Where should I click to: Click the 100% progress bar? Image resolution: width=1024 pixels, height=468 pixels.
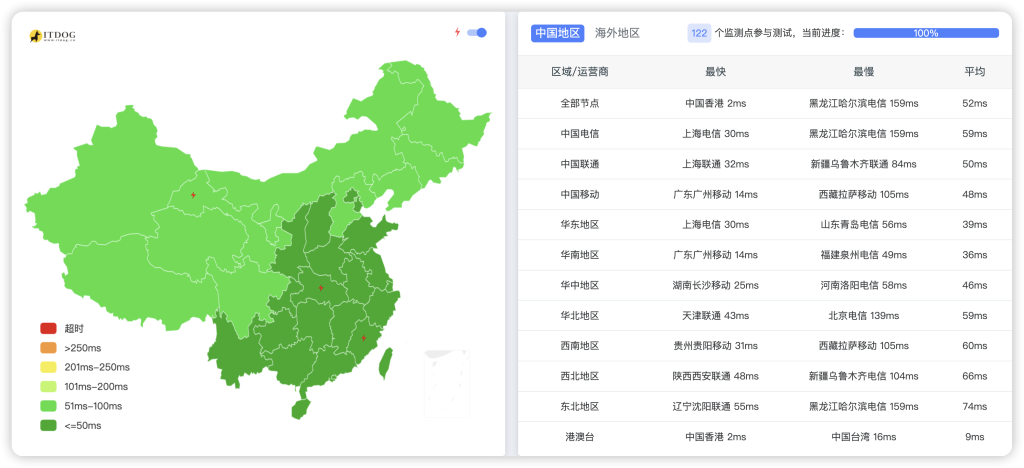(x=926, y=33)
